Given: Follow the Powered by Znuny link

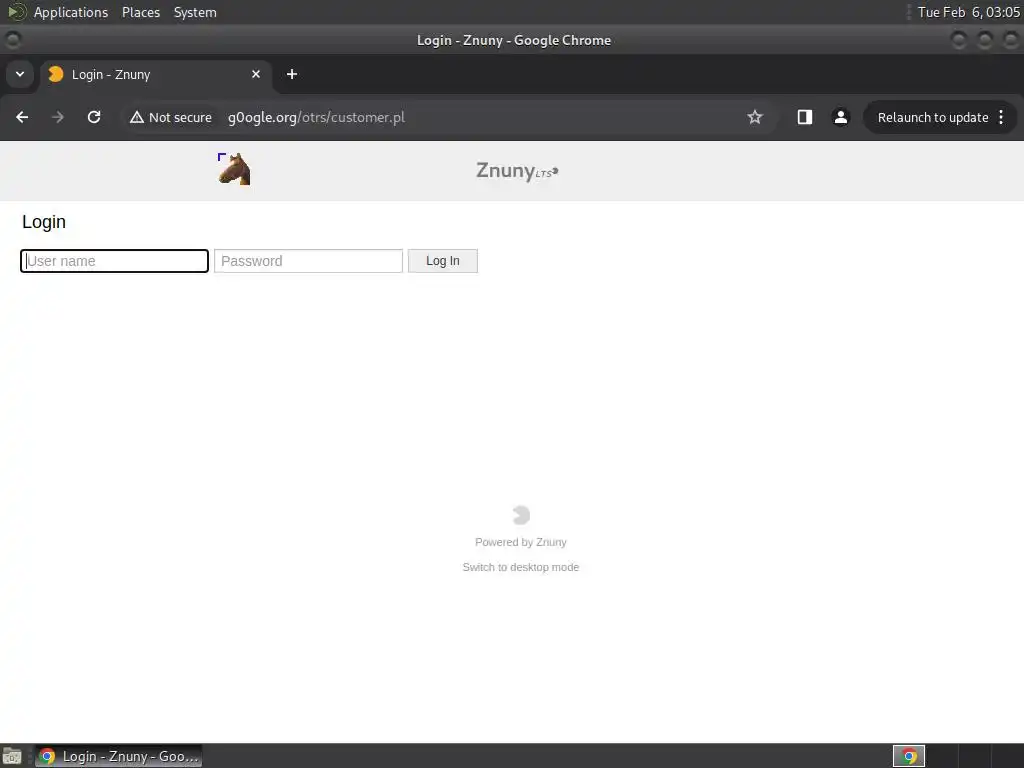Looking at the screenshot, I should [x=520, y=542].
